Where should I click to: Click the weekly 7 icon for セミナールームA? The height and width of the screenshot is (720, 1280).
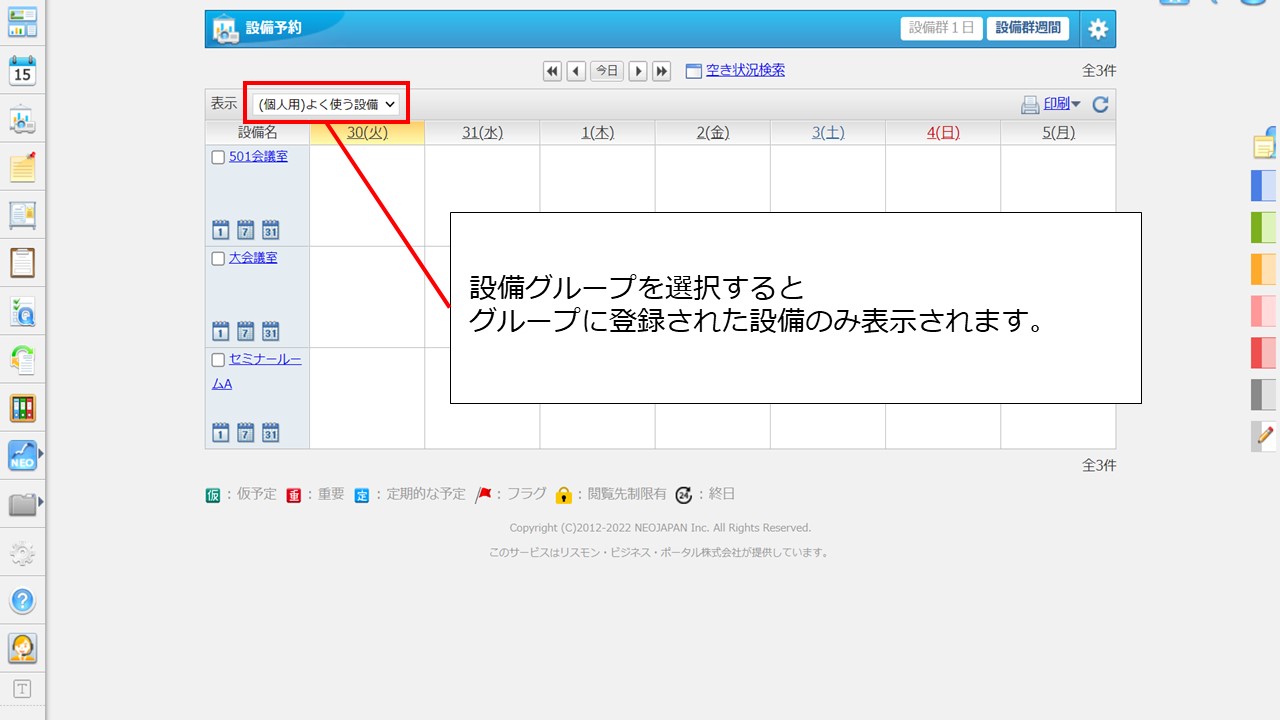pos(246,433)
